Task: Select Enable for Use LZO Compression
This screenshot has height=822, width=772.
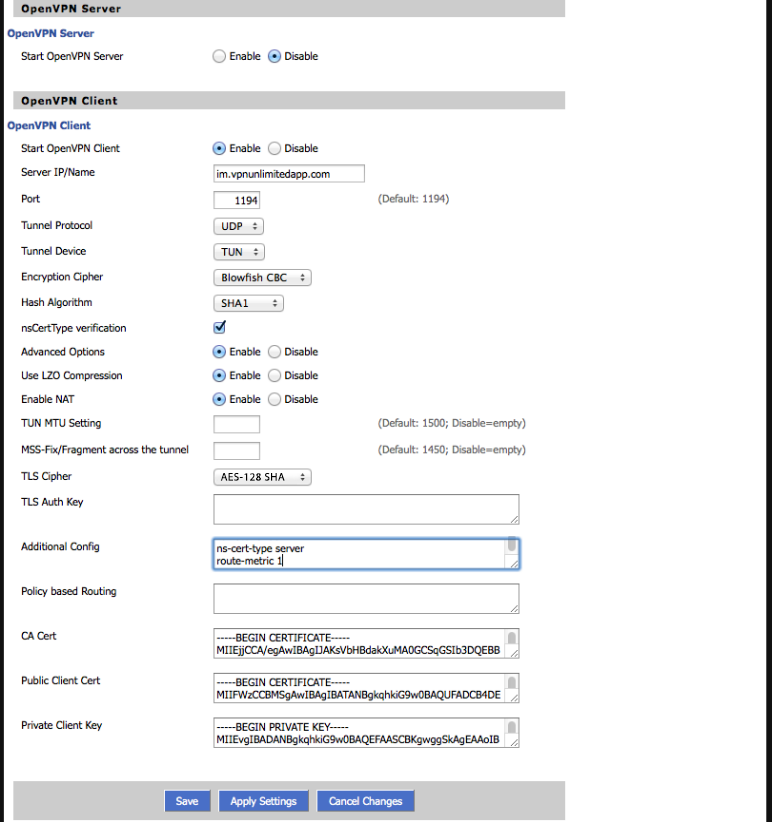Action: 219,375
